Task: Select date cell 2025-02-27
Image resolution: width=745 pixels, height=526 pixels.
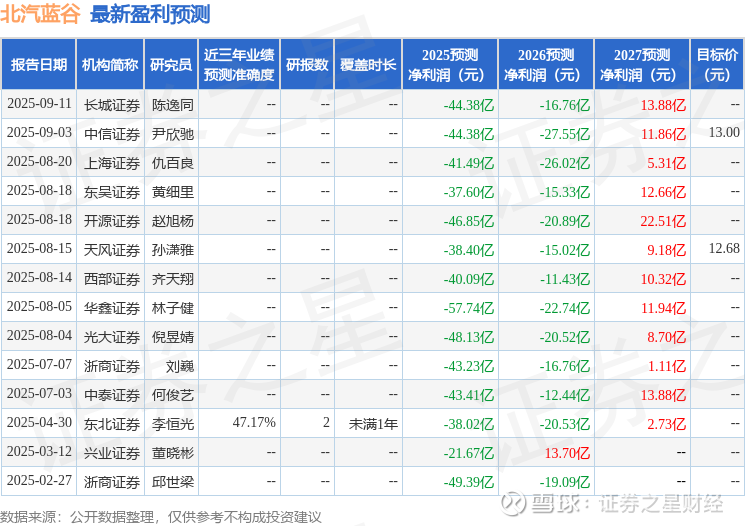Action: click(39, 481)
